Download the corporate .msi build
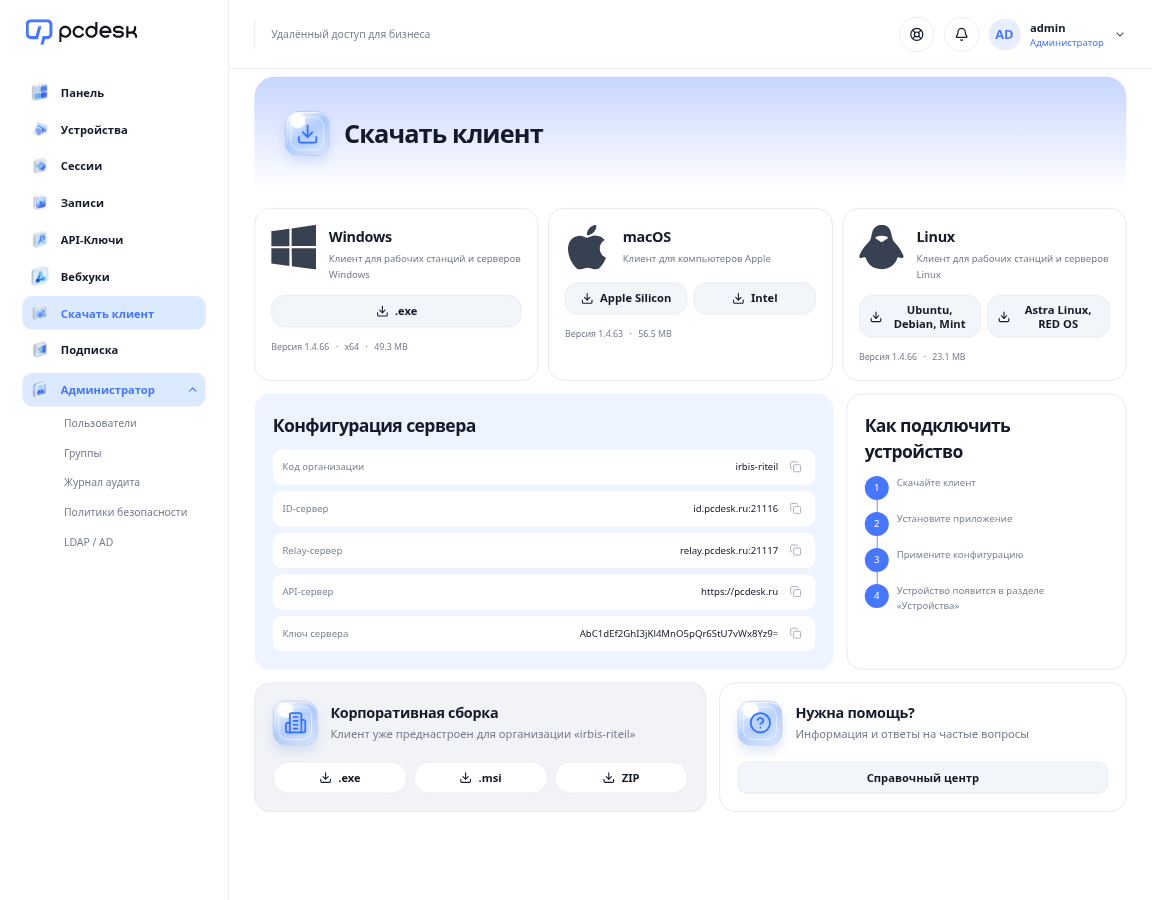This screenshot has width=1152, height=900. 480,778
